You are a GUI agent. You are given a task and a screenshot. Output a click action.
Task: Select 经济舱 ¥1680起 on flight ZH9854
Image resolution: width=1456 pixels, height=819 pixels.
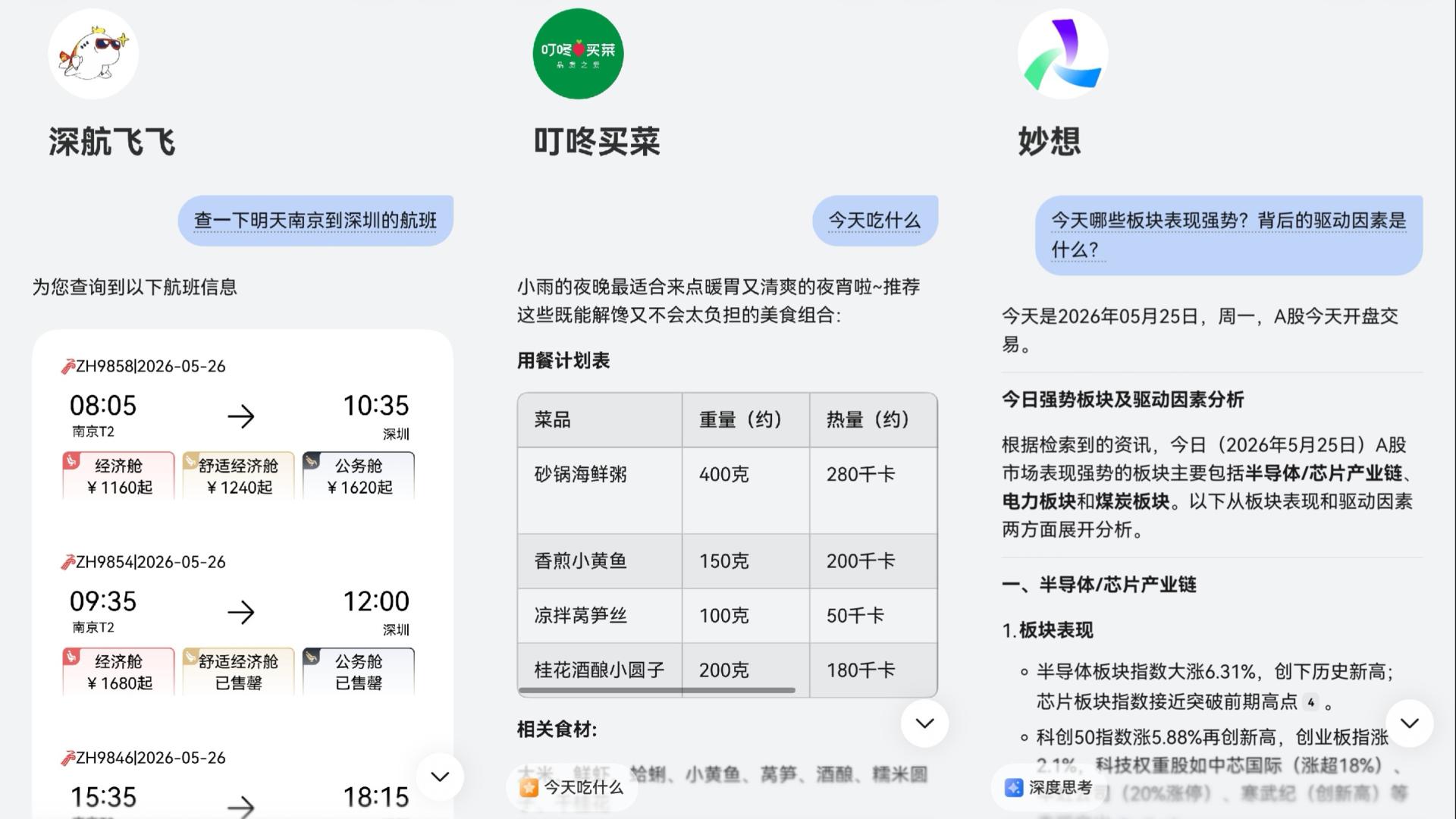pyautogui.click(x=118, y=671)
